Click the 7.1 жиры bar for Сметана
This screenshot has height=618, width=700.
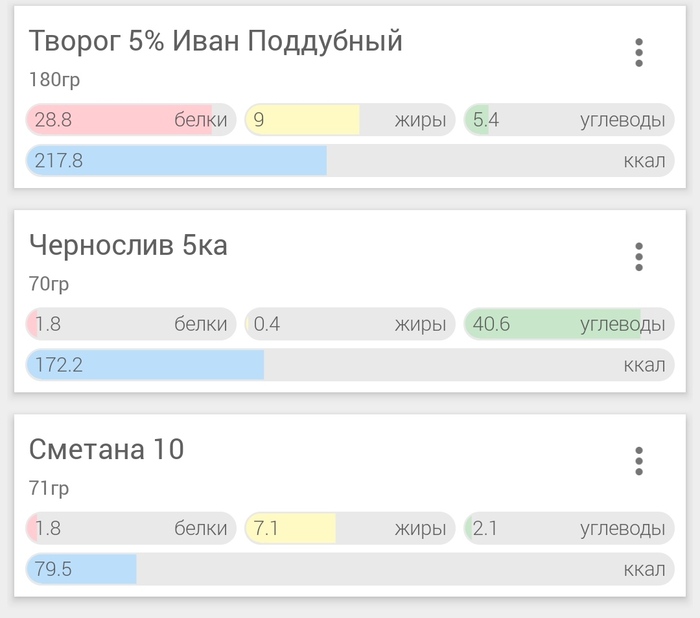(x=350, y=528)
